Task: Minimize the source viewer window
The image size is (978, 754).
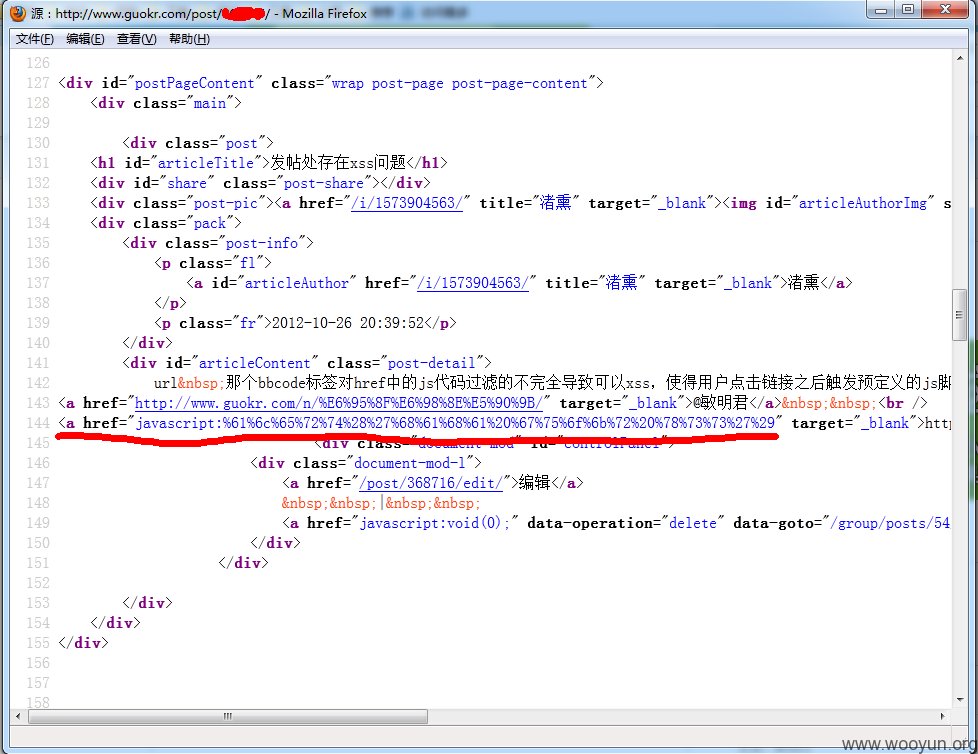Action: (x=881, y=9)
